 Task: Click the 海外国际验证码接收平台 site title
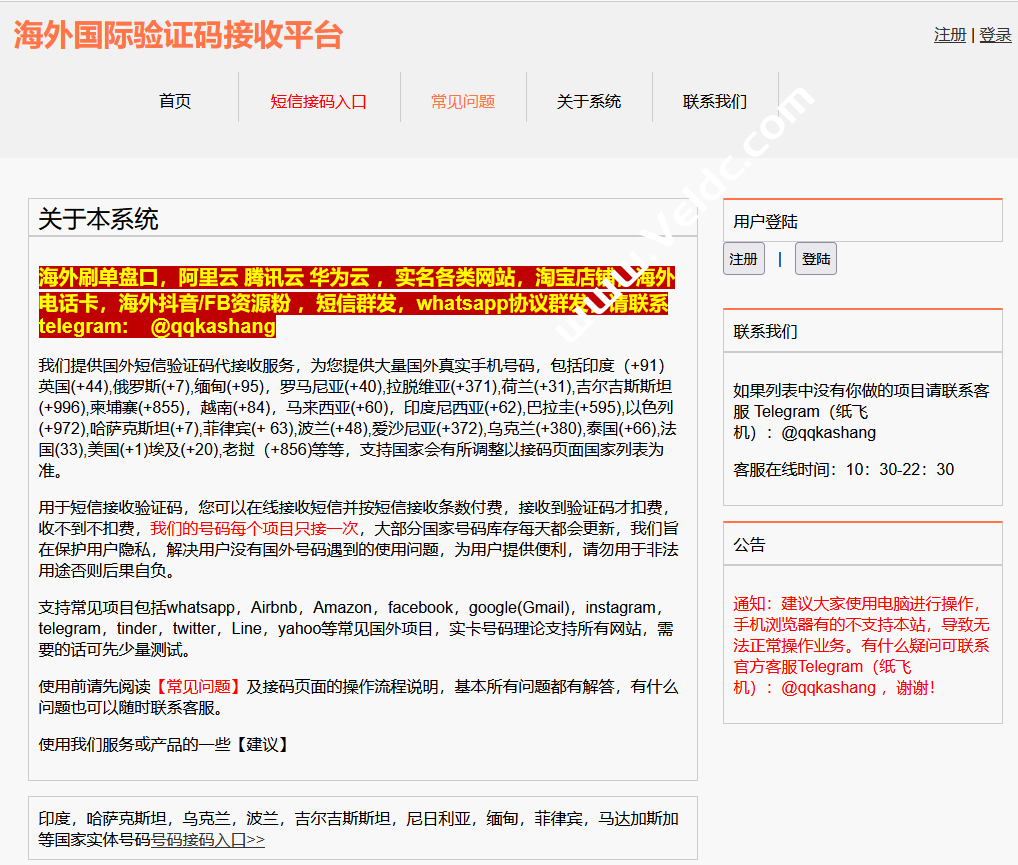click(178, 35)
